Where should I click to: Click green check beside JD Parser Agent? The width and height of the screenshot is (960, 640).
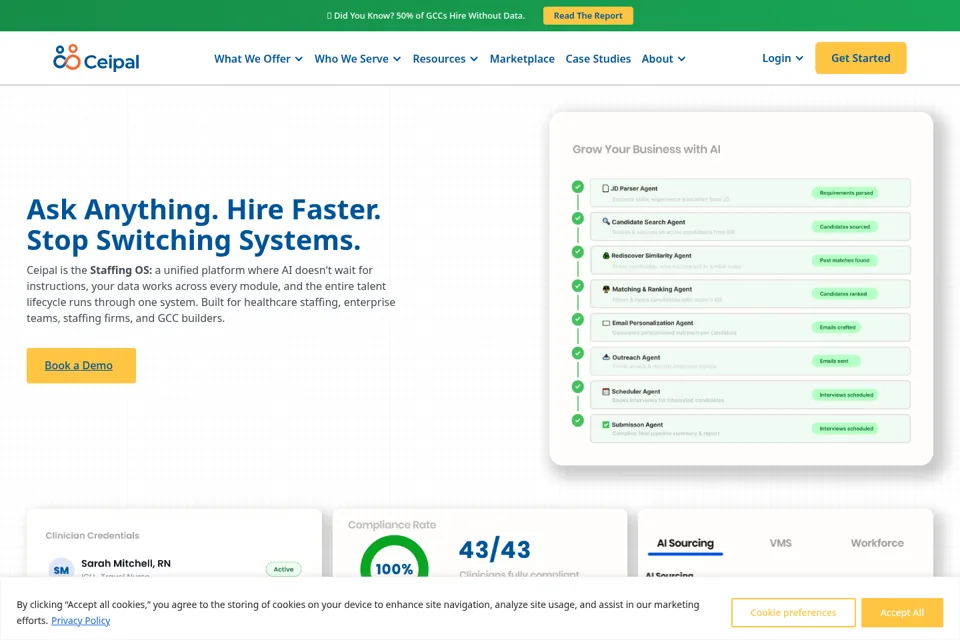tap(577, 187)
